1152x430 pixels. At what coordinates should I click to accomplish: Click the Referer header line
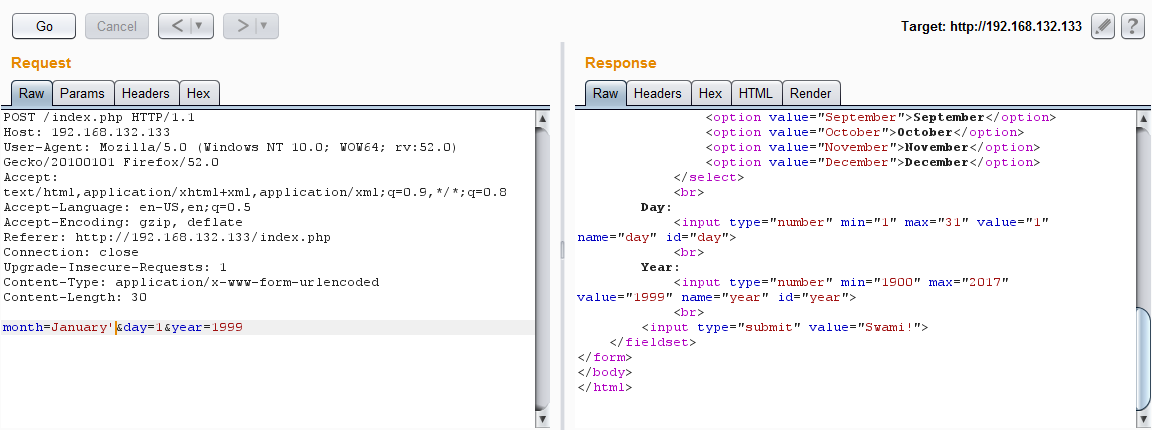tap(167, 237)
